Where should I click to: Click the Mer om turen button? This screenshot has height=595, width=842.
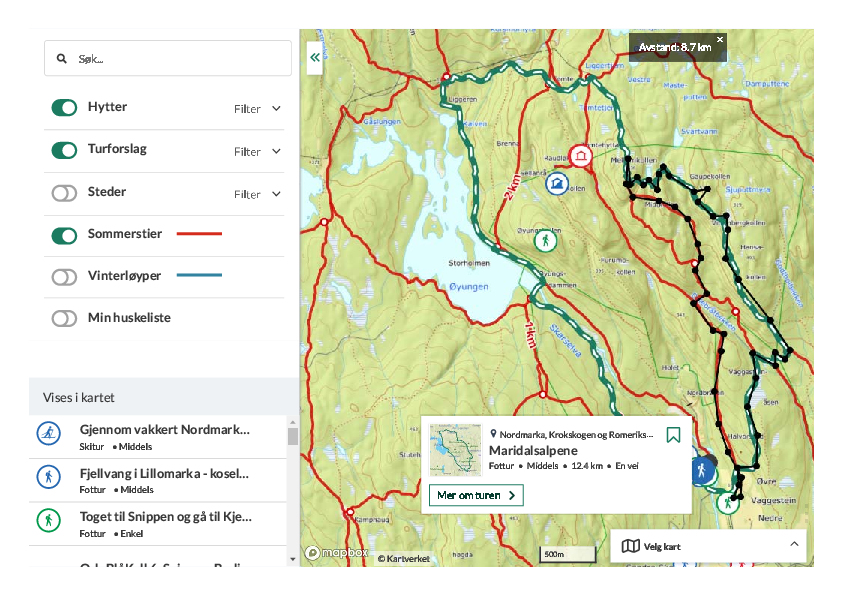tap(476, 495)
